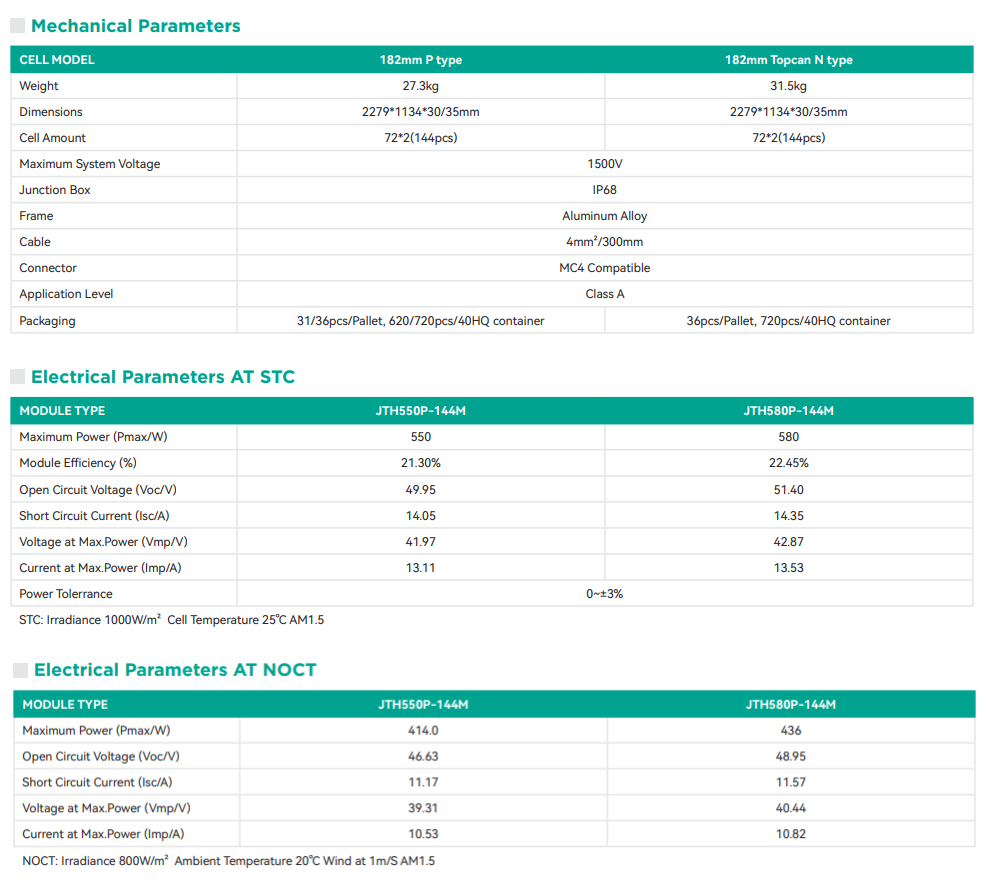986x884 pixels.
Task: Click the IP68 junction box value
Action: coord(604,190)
